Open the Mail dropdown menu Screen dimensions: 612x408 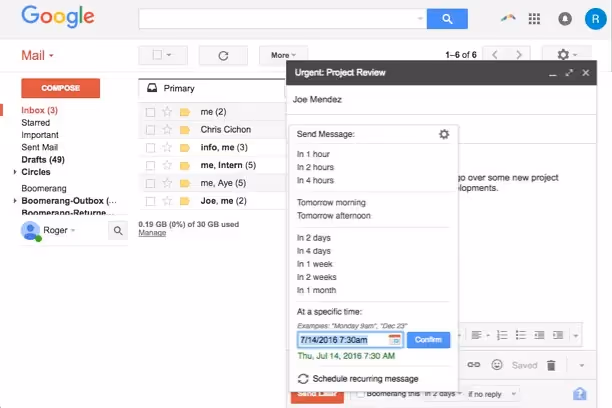point(37,55)
